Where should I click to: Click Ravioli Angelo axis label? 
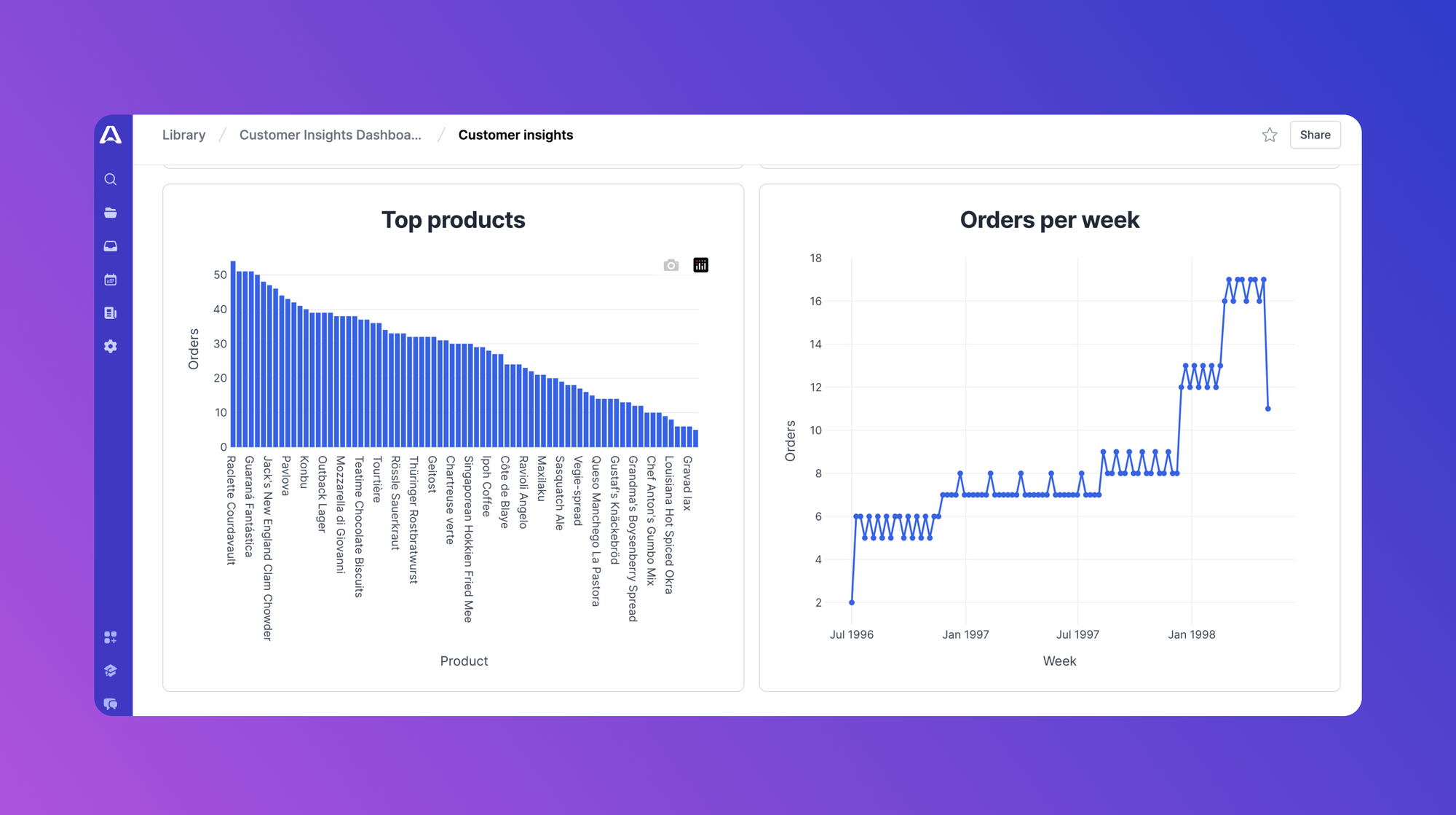click(523, 492)
